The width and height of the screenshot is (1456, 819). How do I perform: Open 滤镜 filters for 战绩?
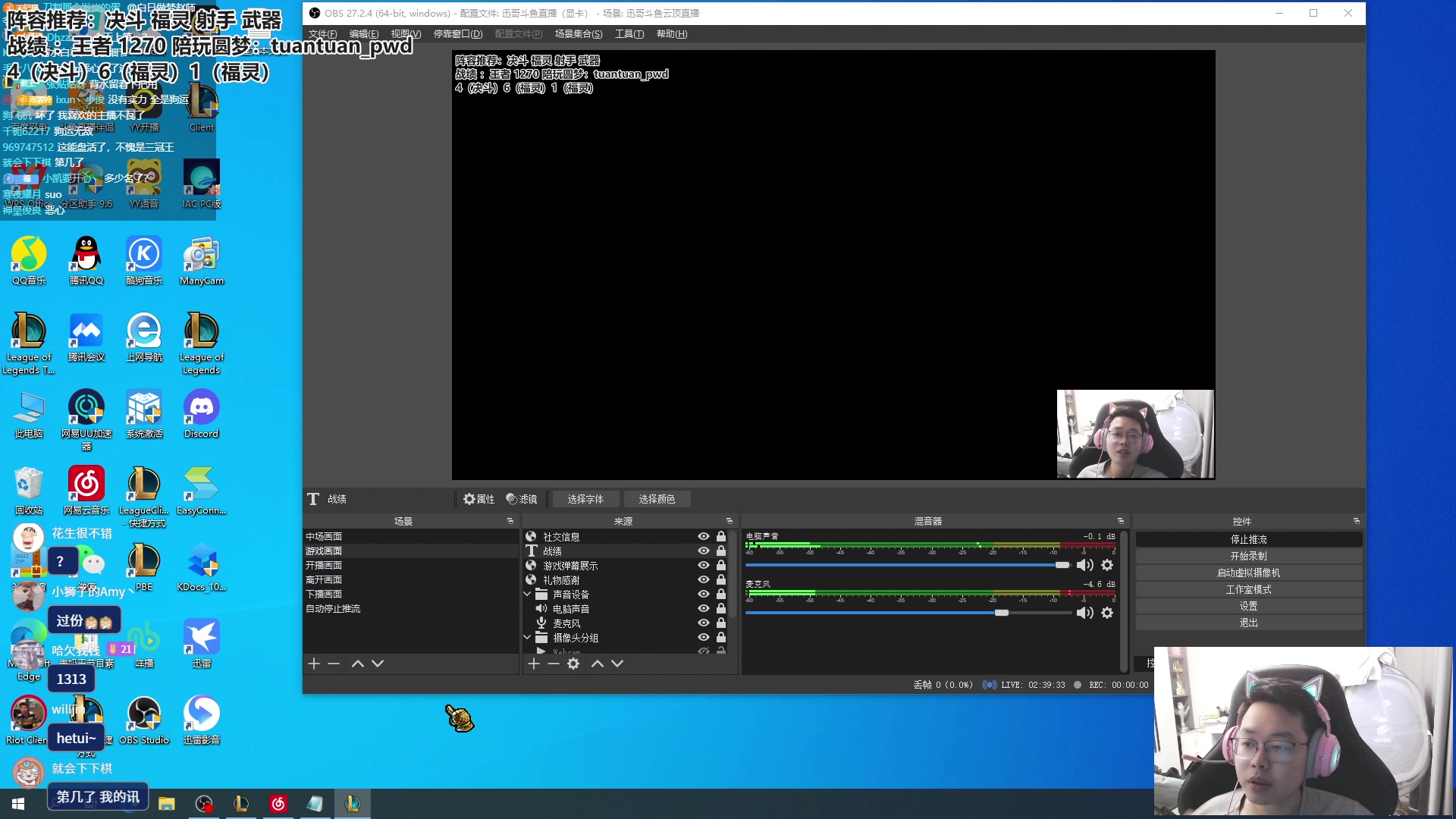[522, 499]
